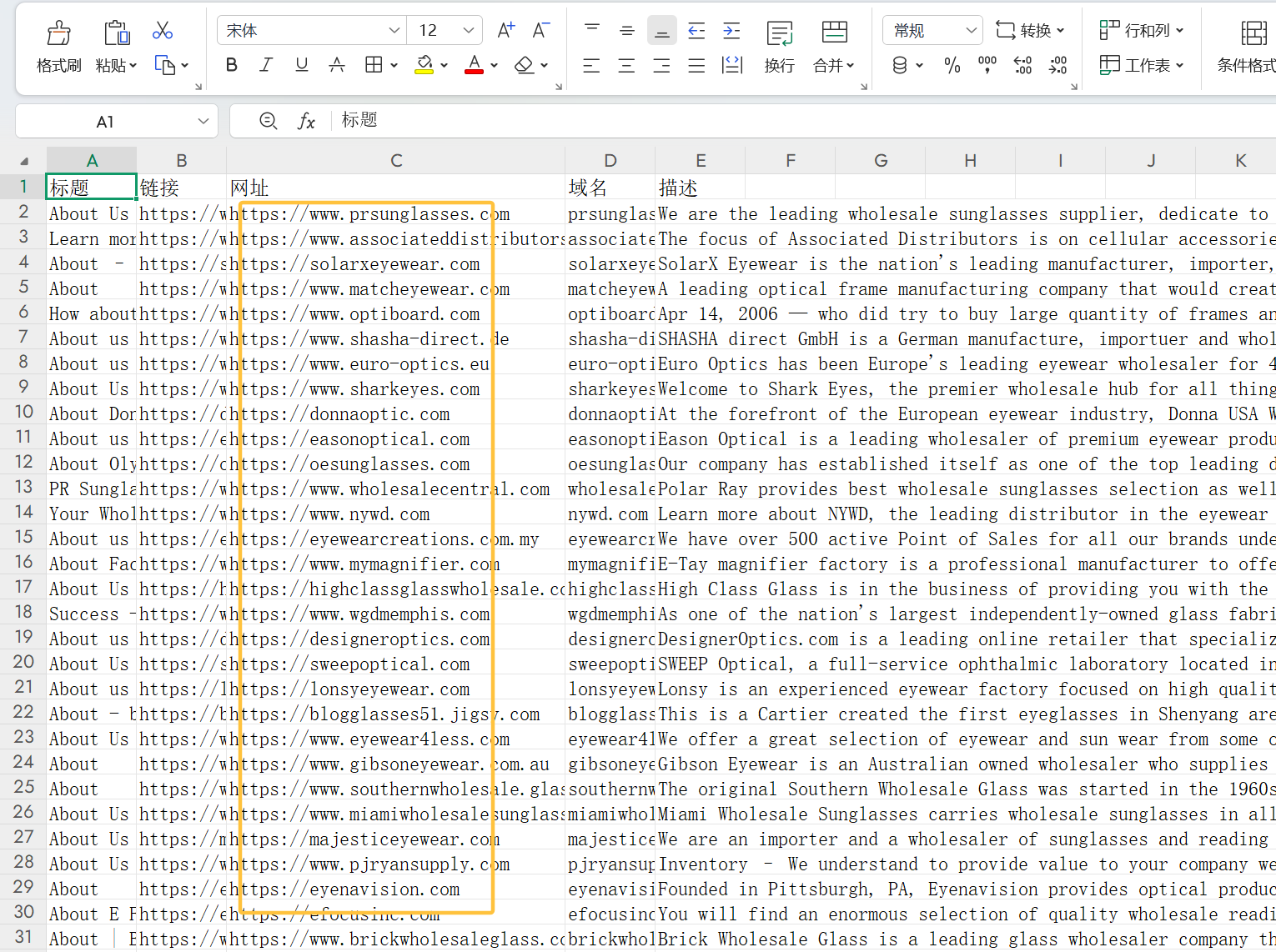Open the font group settings launcher arrow
The image size is (1276, 952).
pos(559,86)
